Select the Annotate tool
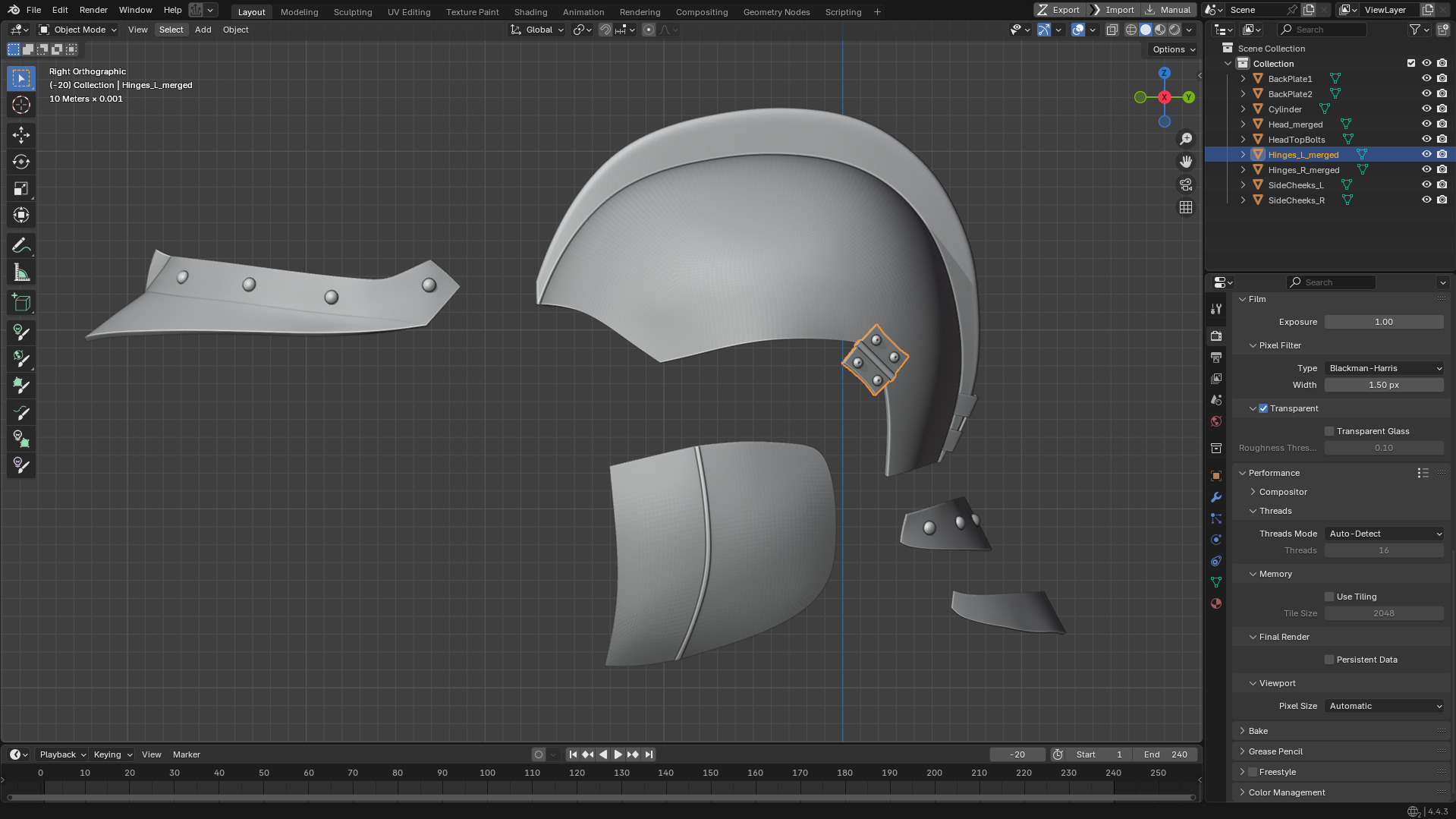 tap(21, 246)
